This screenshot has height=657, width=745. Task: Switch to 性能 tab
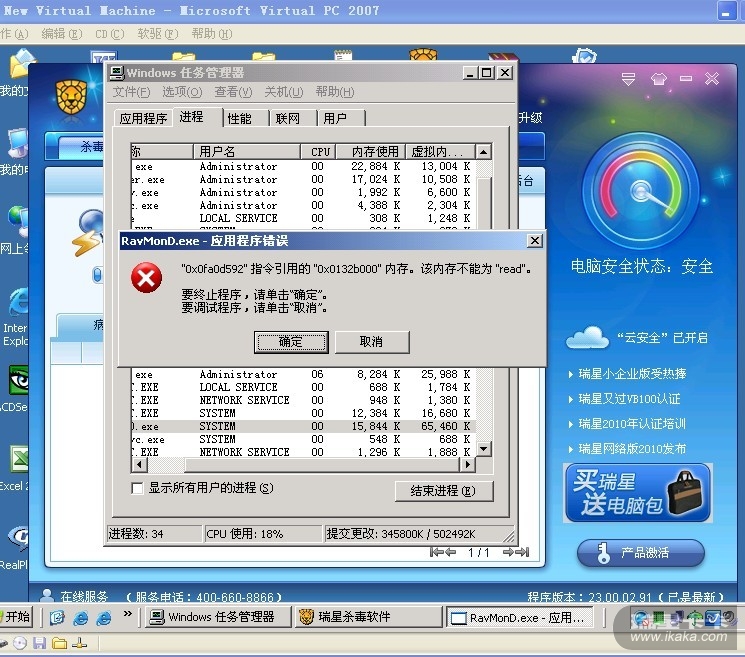pos(245,118)
